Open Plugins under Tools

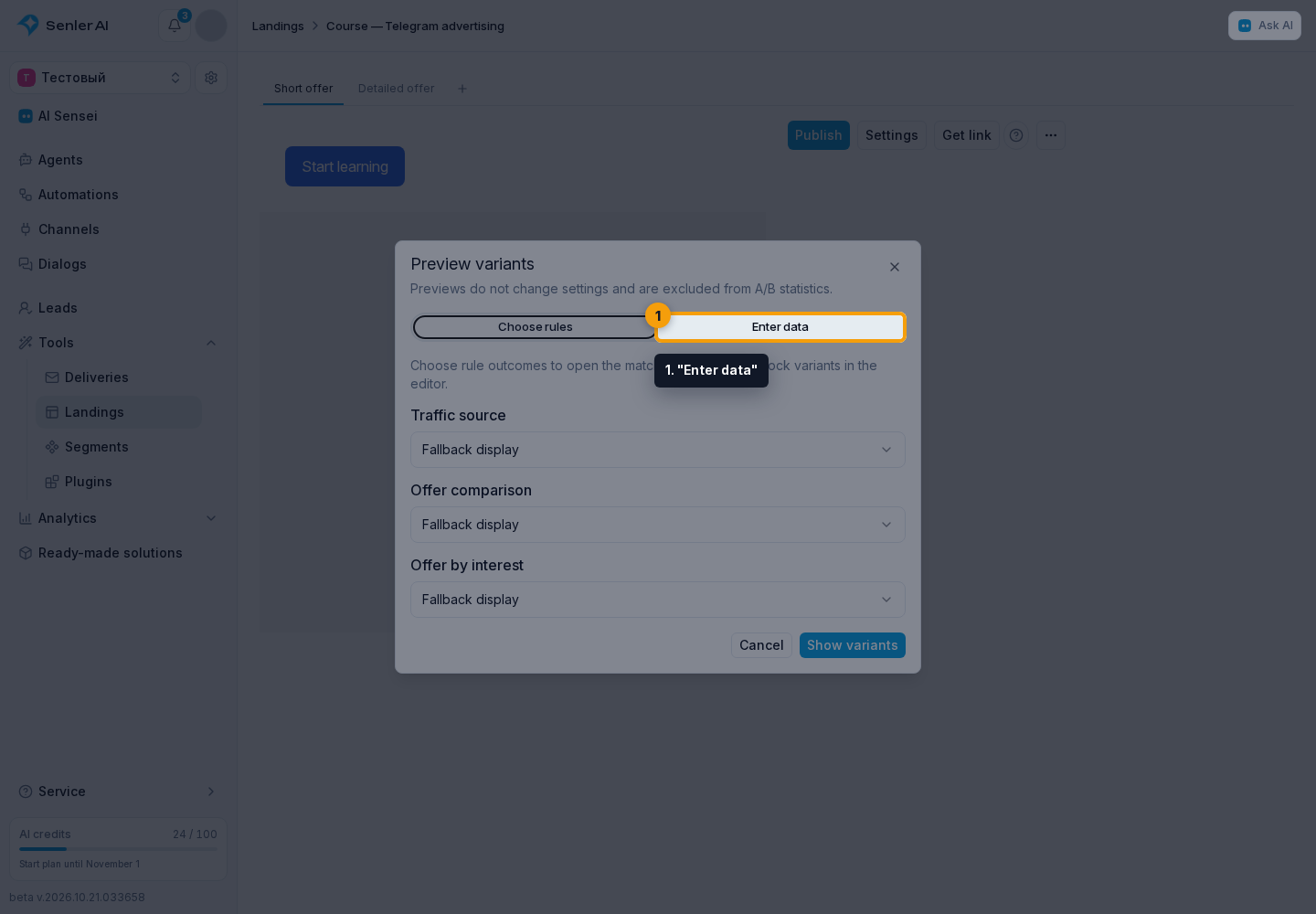tap(119, 482)
